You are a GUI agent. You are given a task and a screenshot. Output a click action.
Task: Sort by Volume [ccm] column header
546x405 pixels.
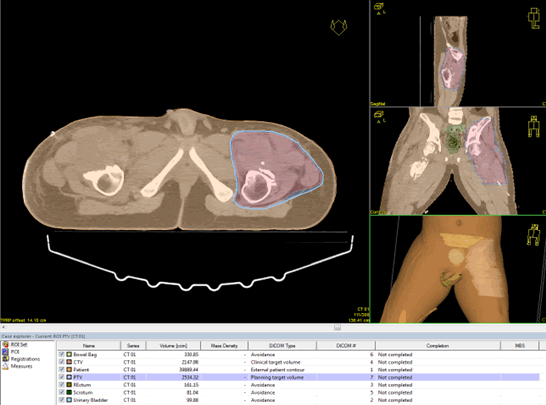click(173, 346)
